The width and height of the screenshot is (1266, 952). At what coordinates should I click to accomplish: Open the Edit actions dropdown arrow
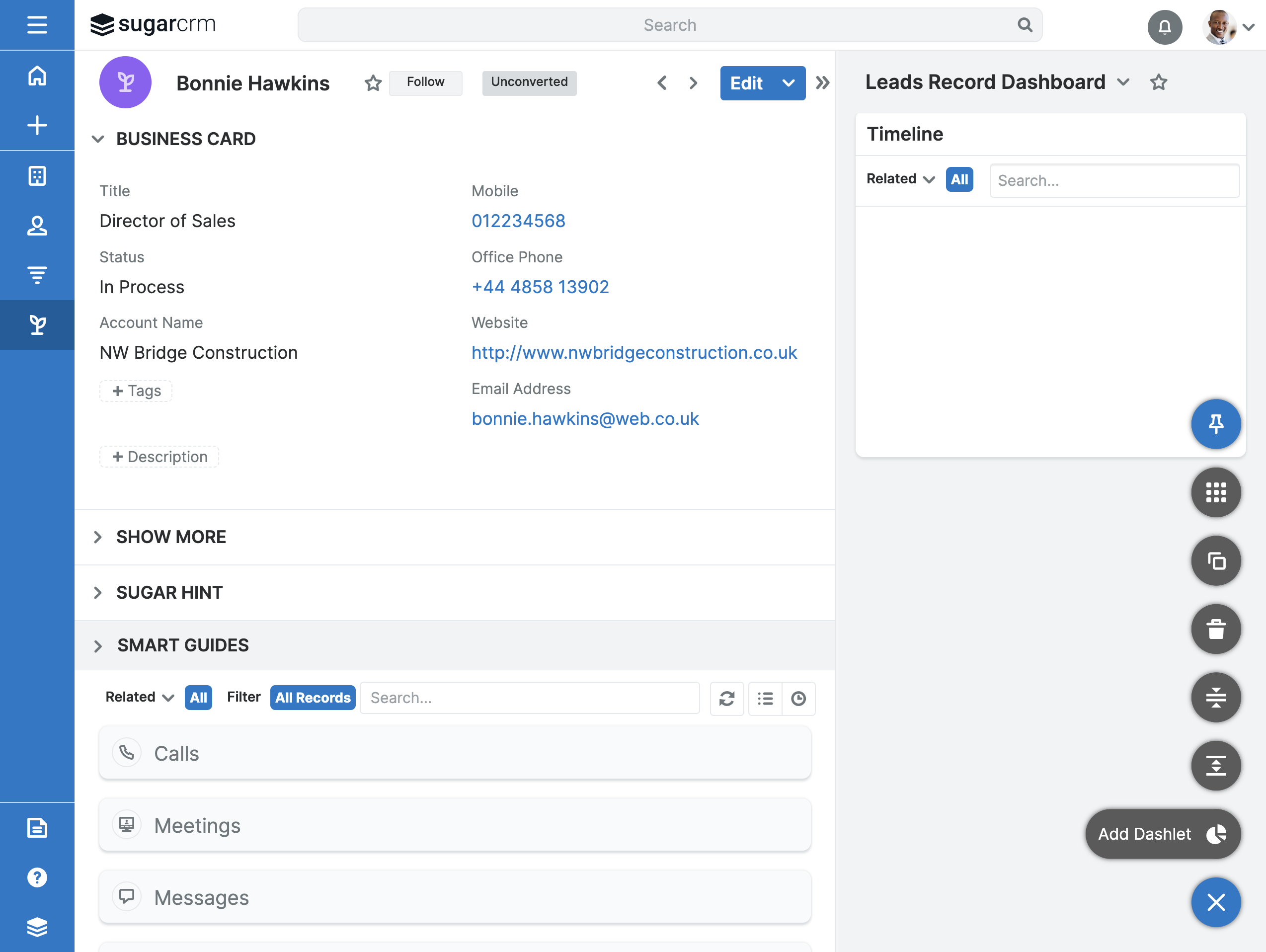(788, 83)
